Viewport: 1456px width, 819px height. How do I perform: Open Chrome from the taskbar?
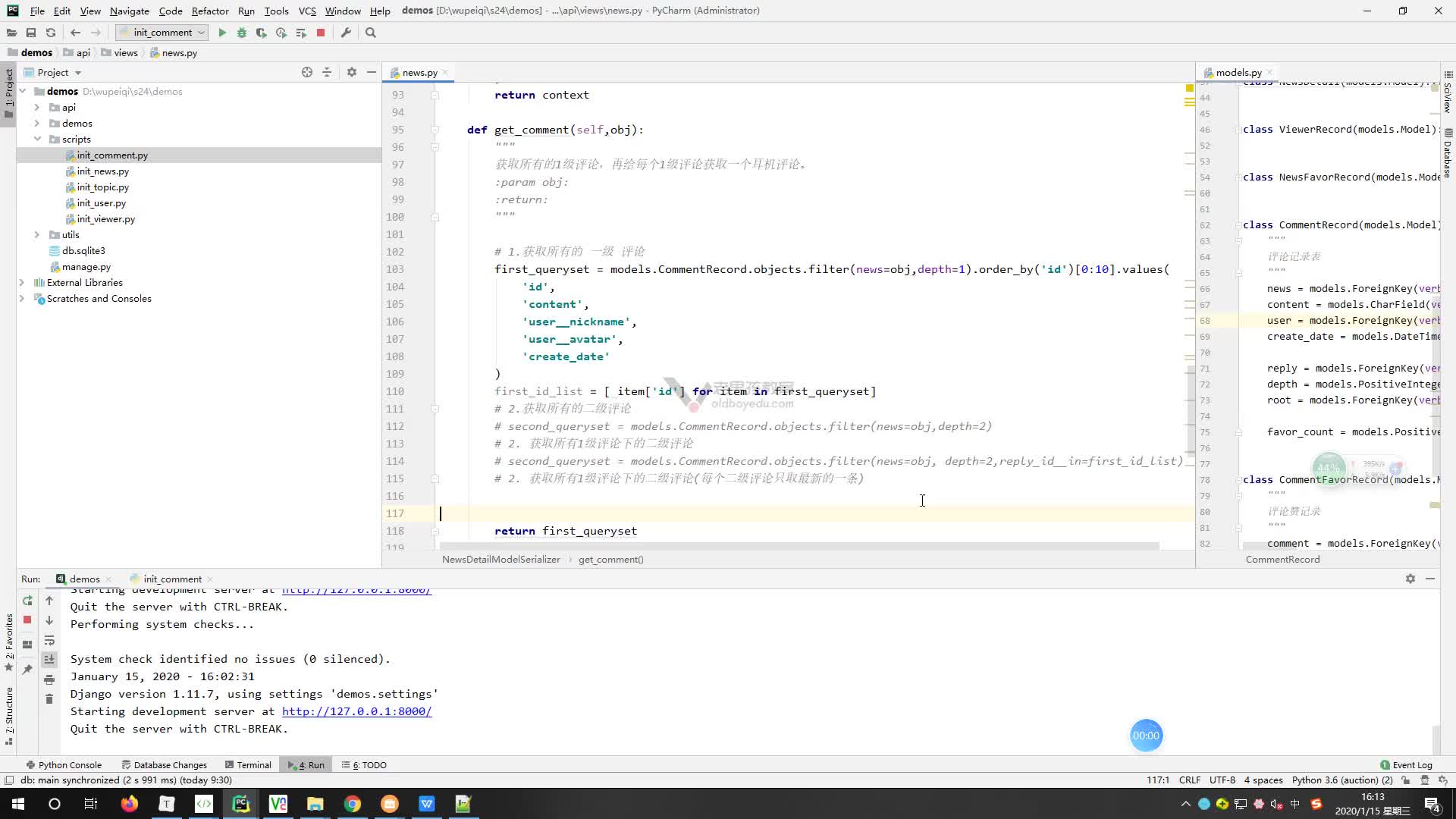[x=353, y=804]
